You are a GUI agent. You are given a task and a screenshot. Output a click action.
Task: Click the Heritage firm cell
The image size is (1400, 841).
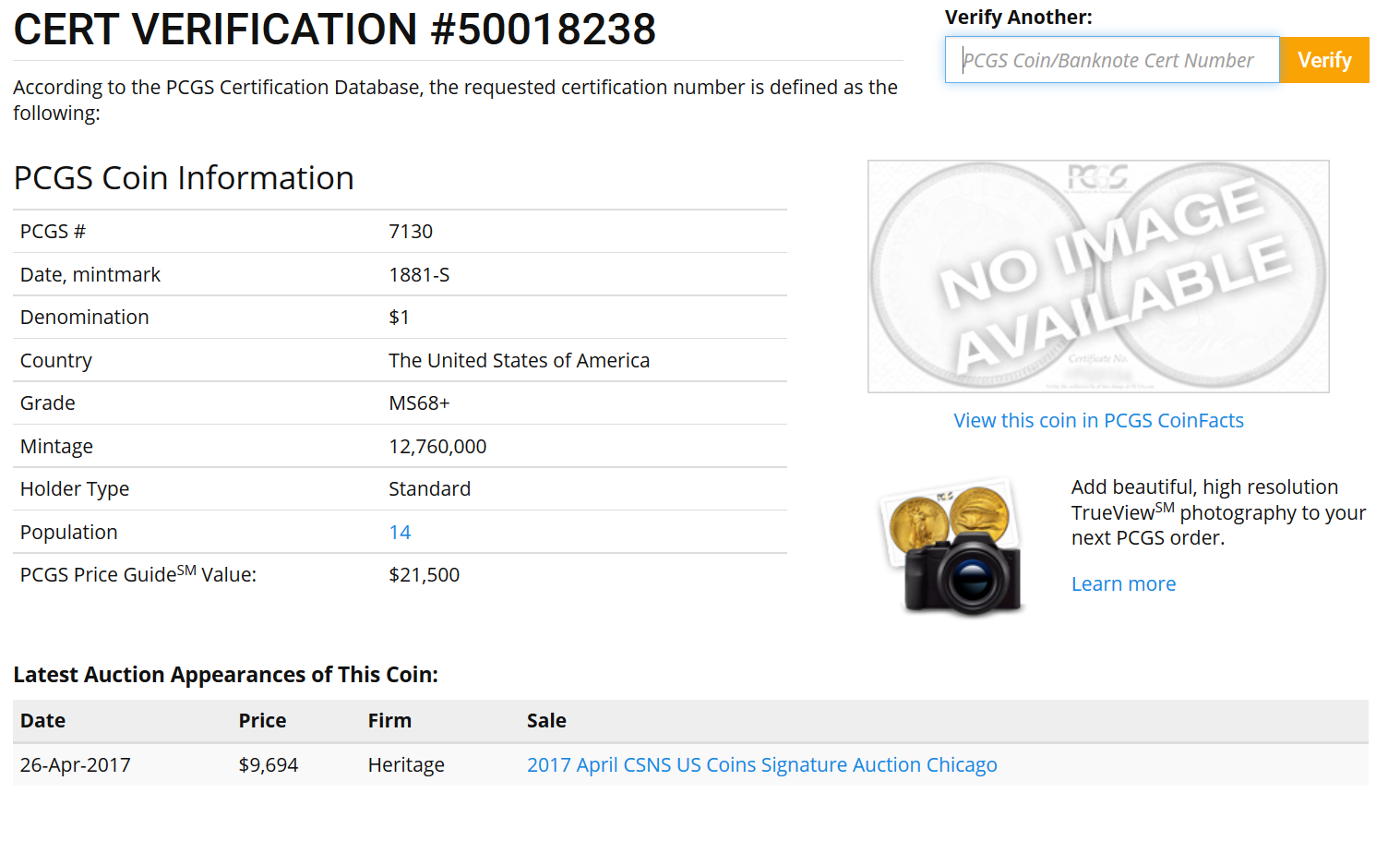[x=405, y=764]
